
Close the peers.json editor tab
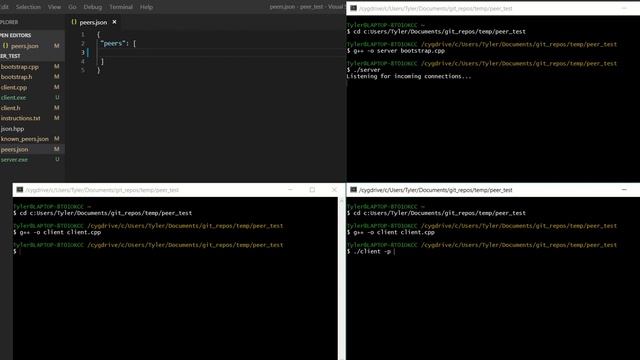coord(114,22)
